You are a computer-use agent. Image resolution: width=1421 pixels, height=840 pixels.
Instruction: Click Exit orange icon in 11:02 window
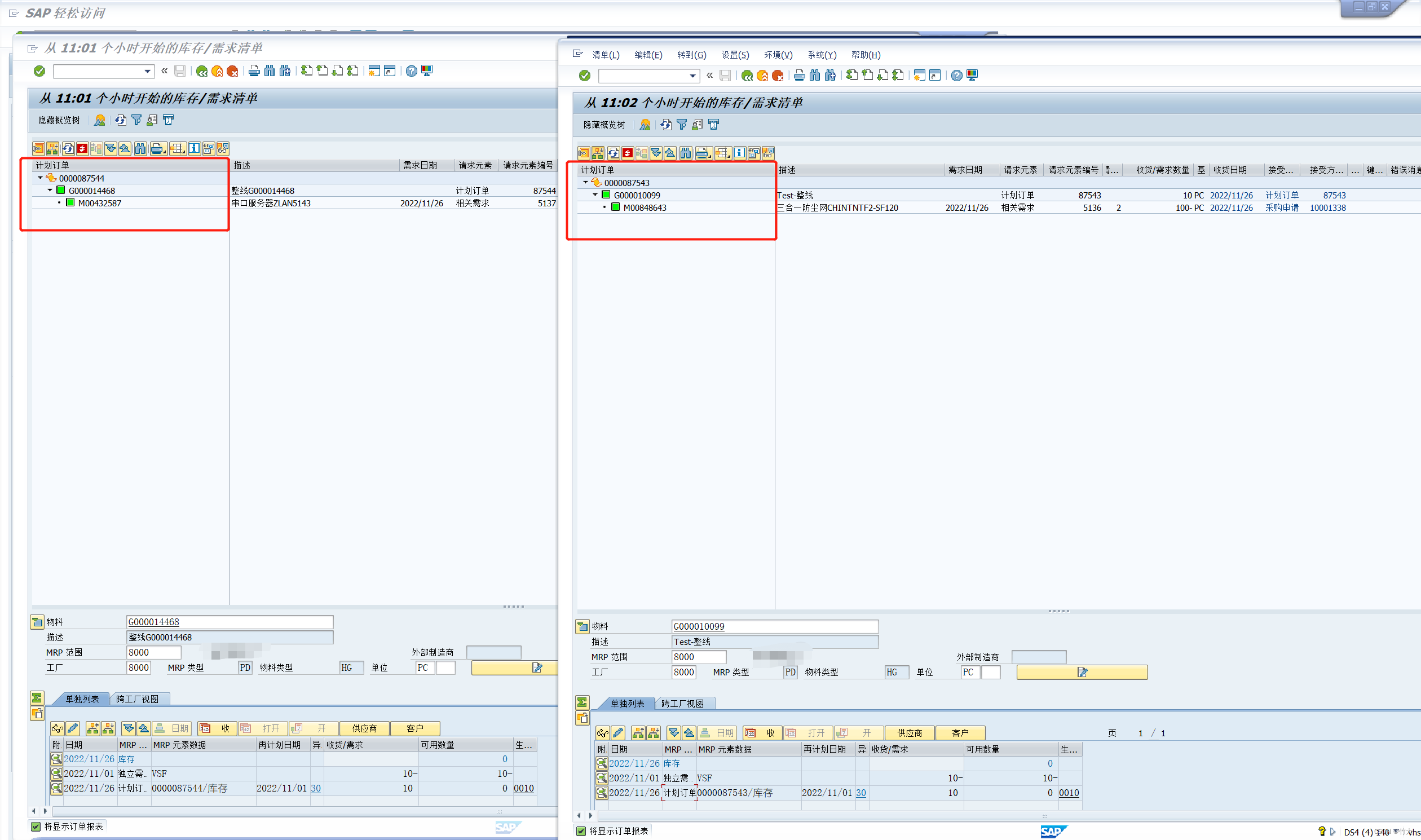pos(762,76)
